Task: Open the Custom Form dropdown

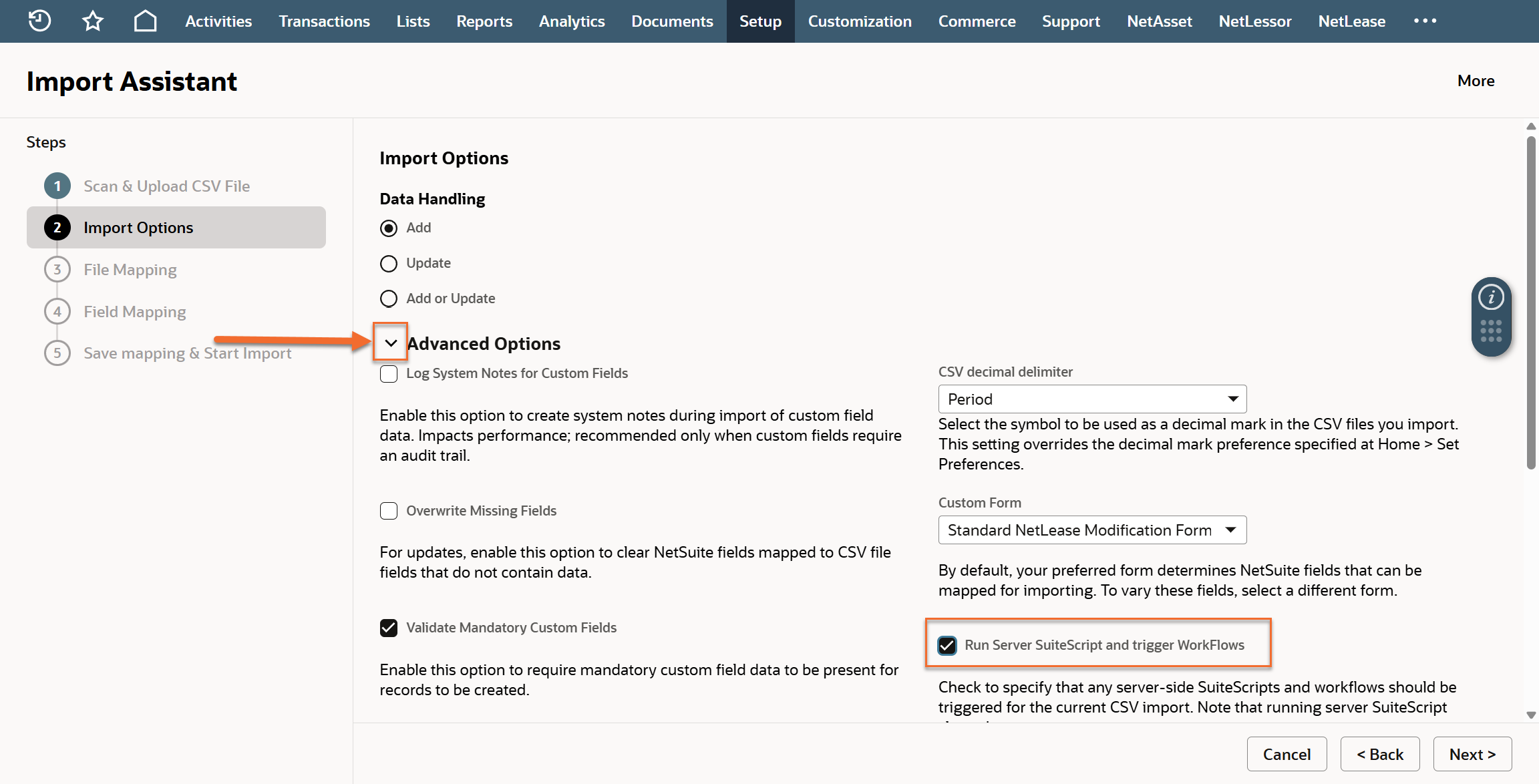Action: 1092,530
